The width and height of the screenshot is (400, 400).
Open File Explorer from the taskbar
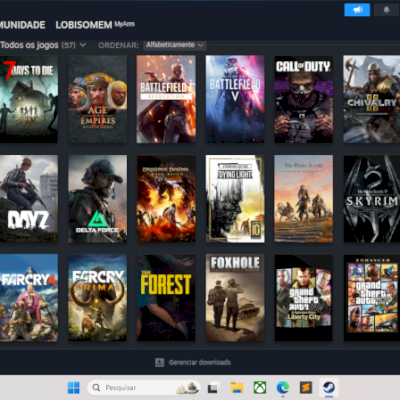point(237,388)
